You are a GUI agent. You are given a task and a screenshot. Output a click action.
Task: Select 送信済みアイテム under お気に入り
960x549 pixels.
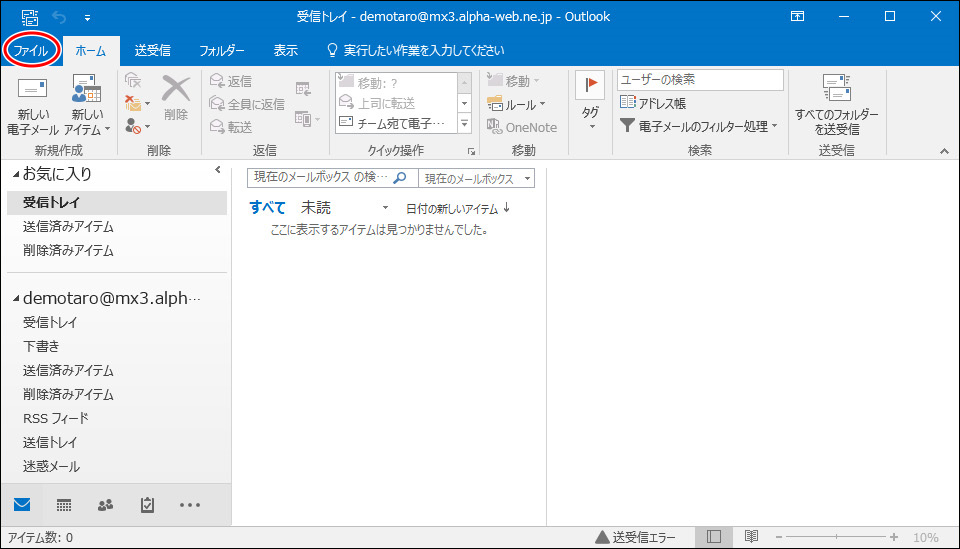[x=117, y=226]
